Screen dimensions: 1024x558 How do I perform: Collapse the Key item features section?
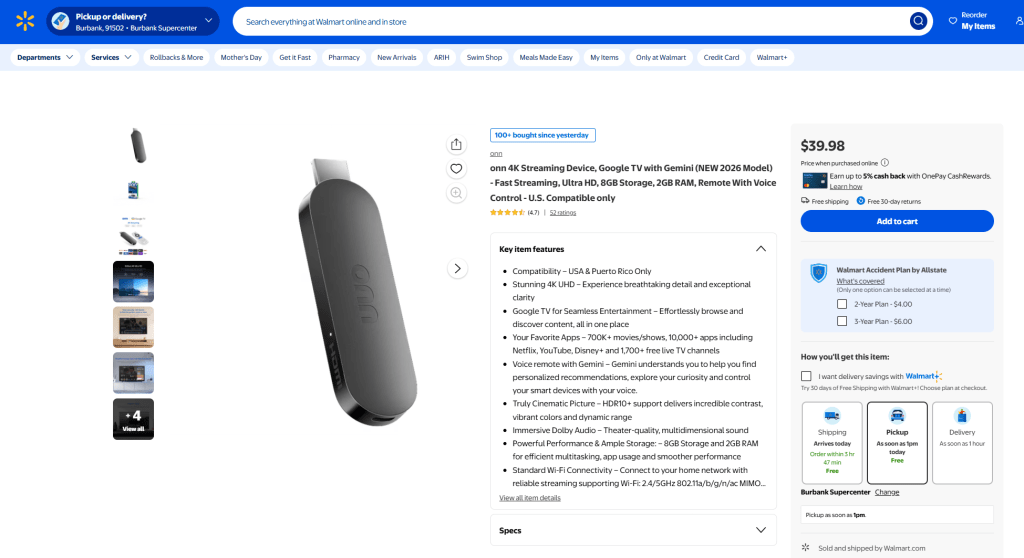click(761, 249)
